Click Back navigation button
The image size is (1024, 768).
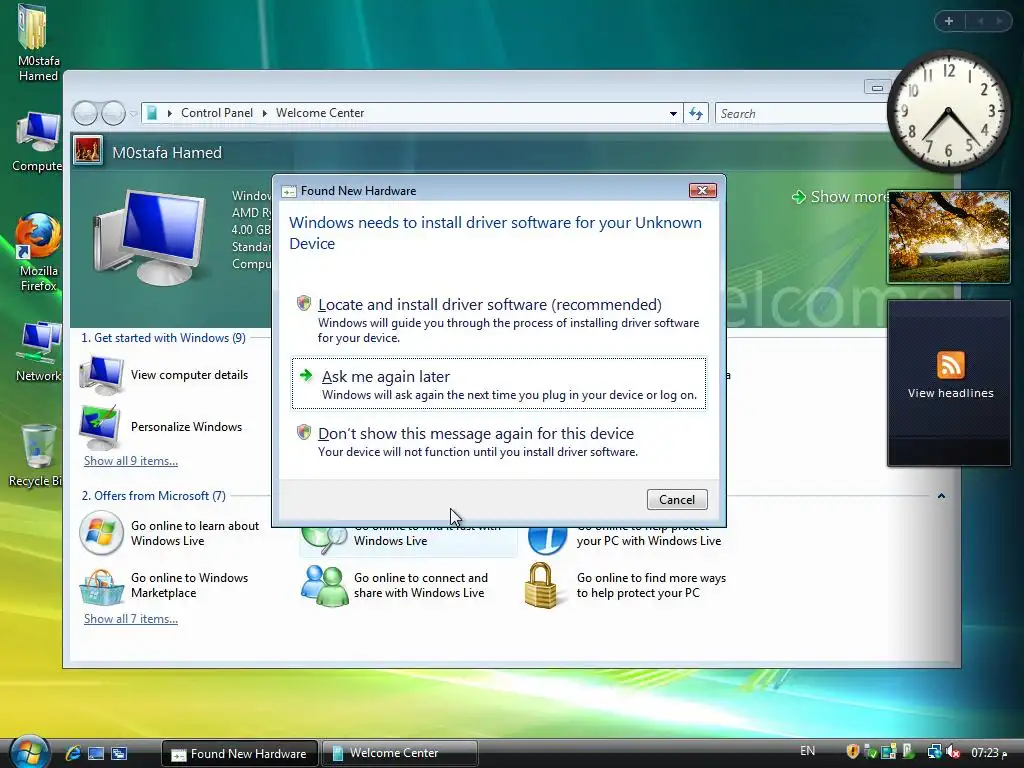85,114
